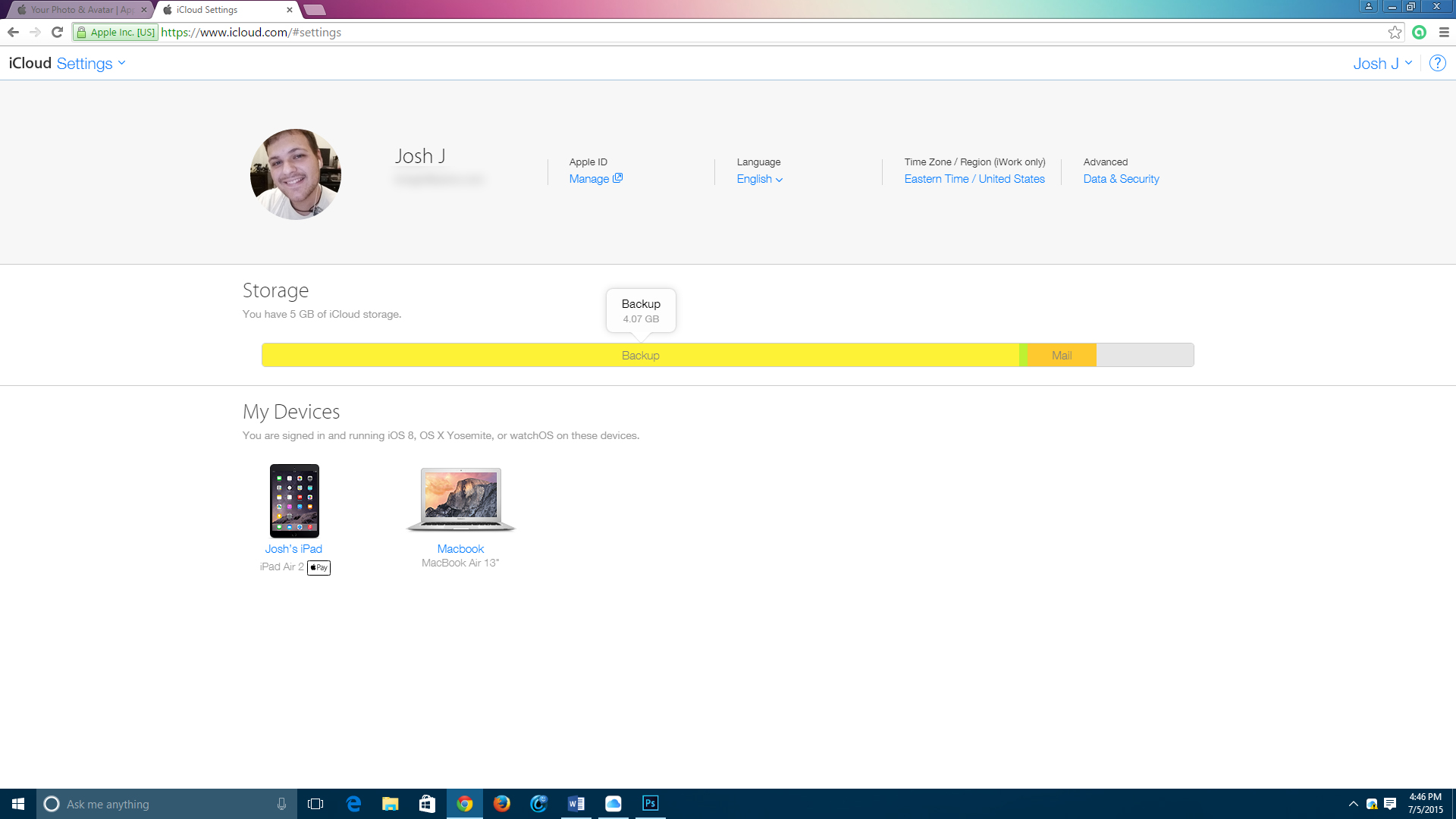Open the iCloud app on taskbar
The image size is (1456, 819).
(x=613, y=804)
